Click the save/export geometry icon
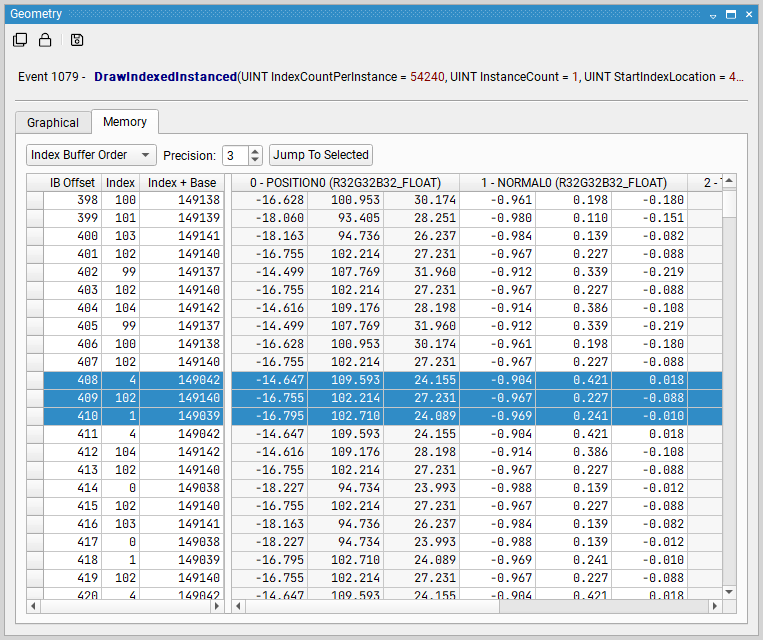Screen dimensions: 763x640 (x=77, y=40)
